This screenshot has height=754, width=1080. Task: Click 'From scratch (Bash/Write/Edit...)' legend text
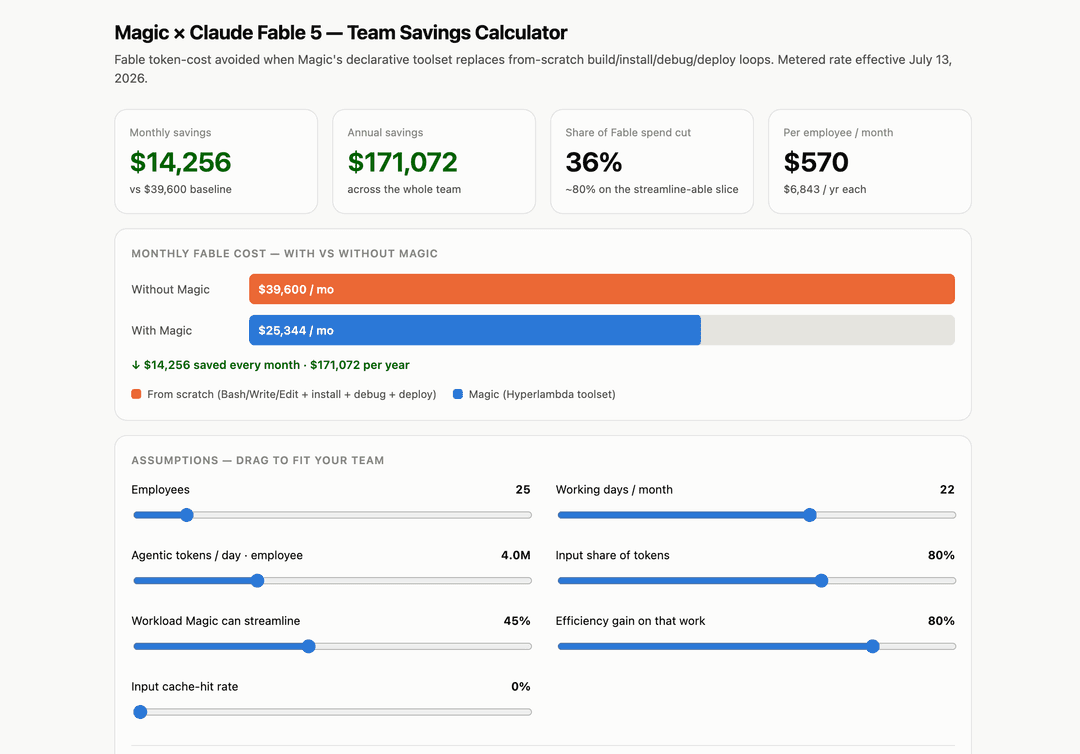tap(291, 394)
